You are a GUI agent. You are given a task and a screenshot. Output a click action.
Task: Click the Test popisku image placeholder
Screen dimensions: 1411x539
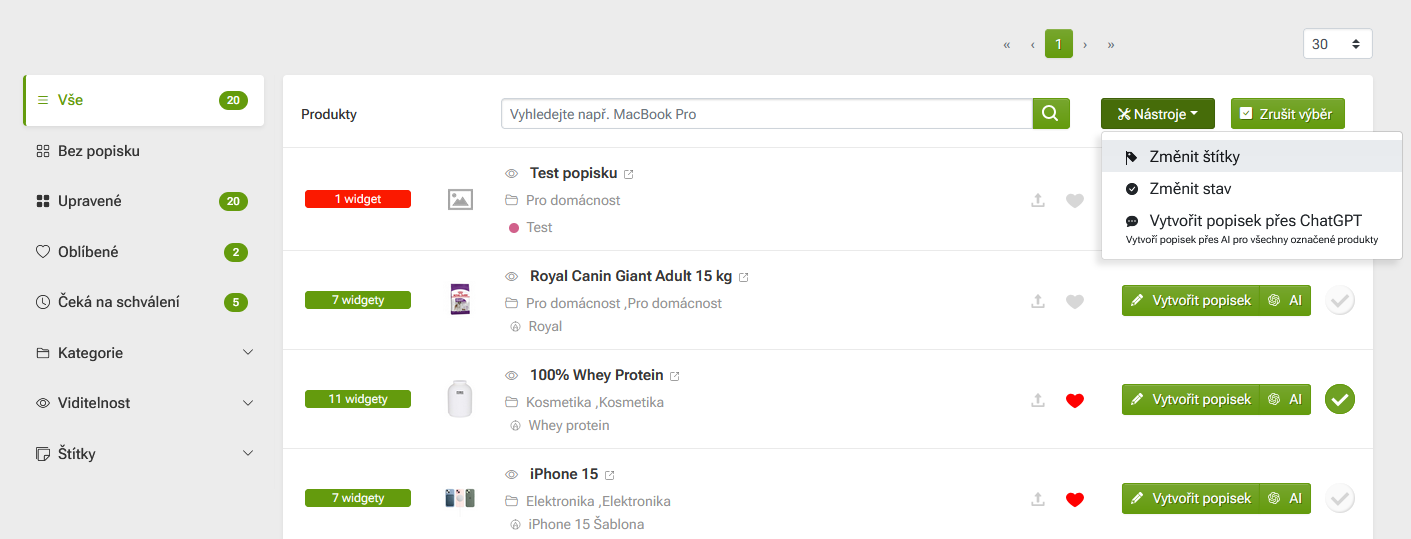(x=460, y=199)
